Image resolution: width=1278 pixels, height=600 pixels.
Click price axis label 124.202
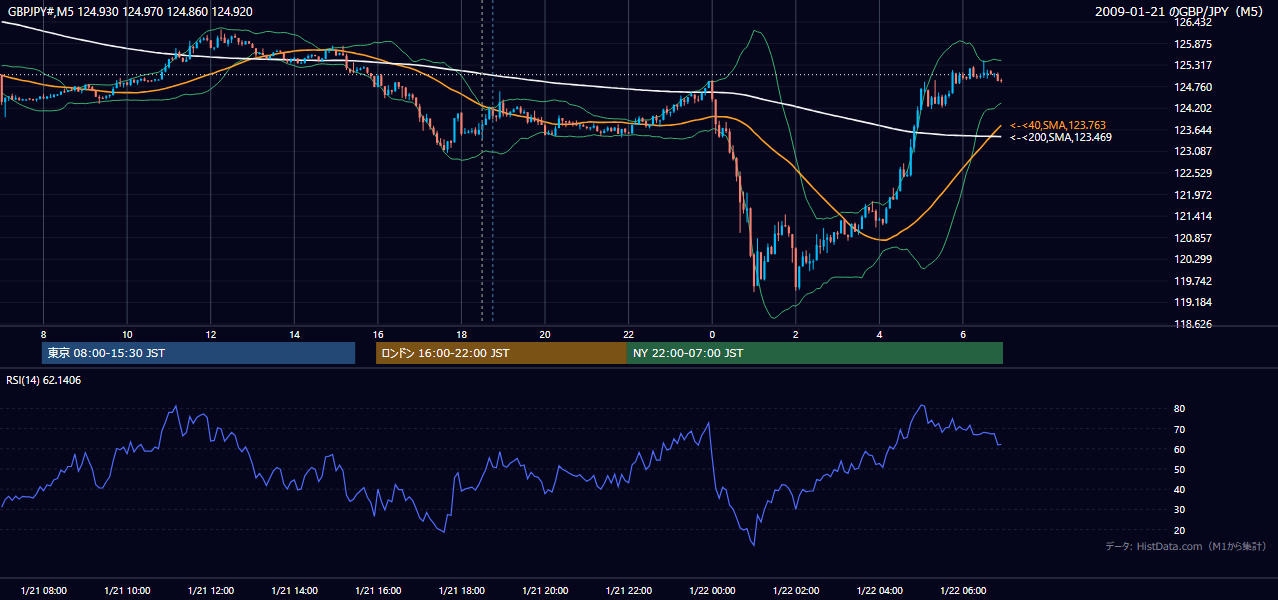pyautogui.click(x=1193, y=108)
